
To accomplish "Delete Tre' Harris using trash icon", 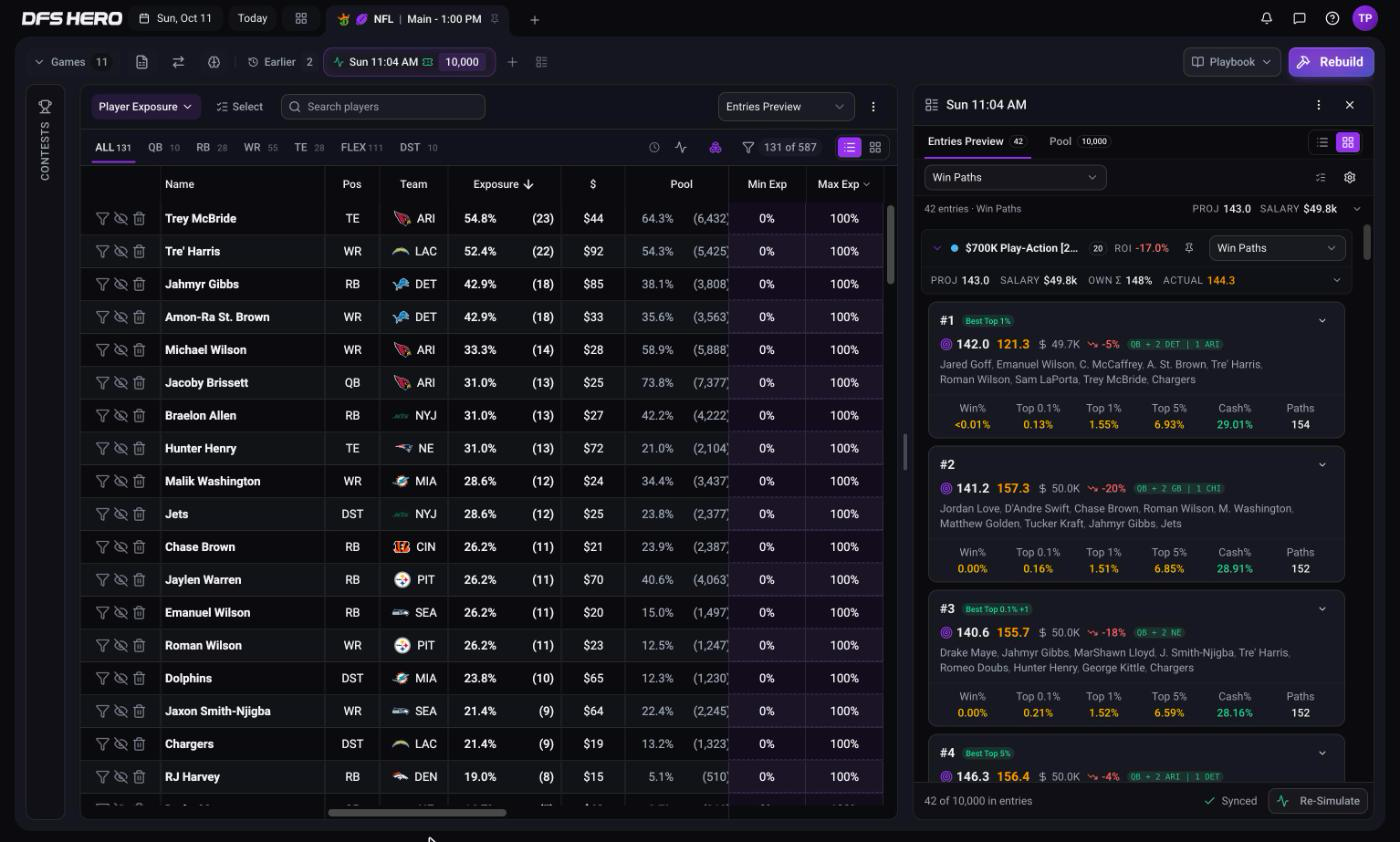I will (139, 251).
